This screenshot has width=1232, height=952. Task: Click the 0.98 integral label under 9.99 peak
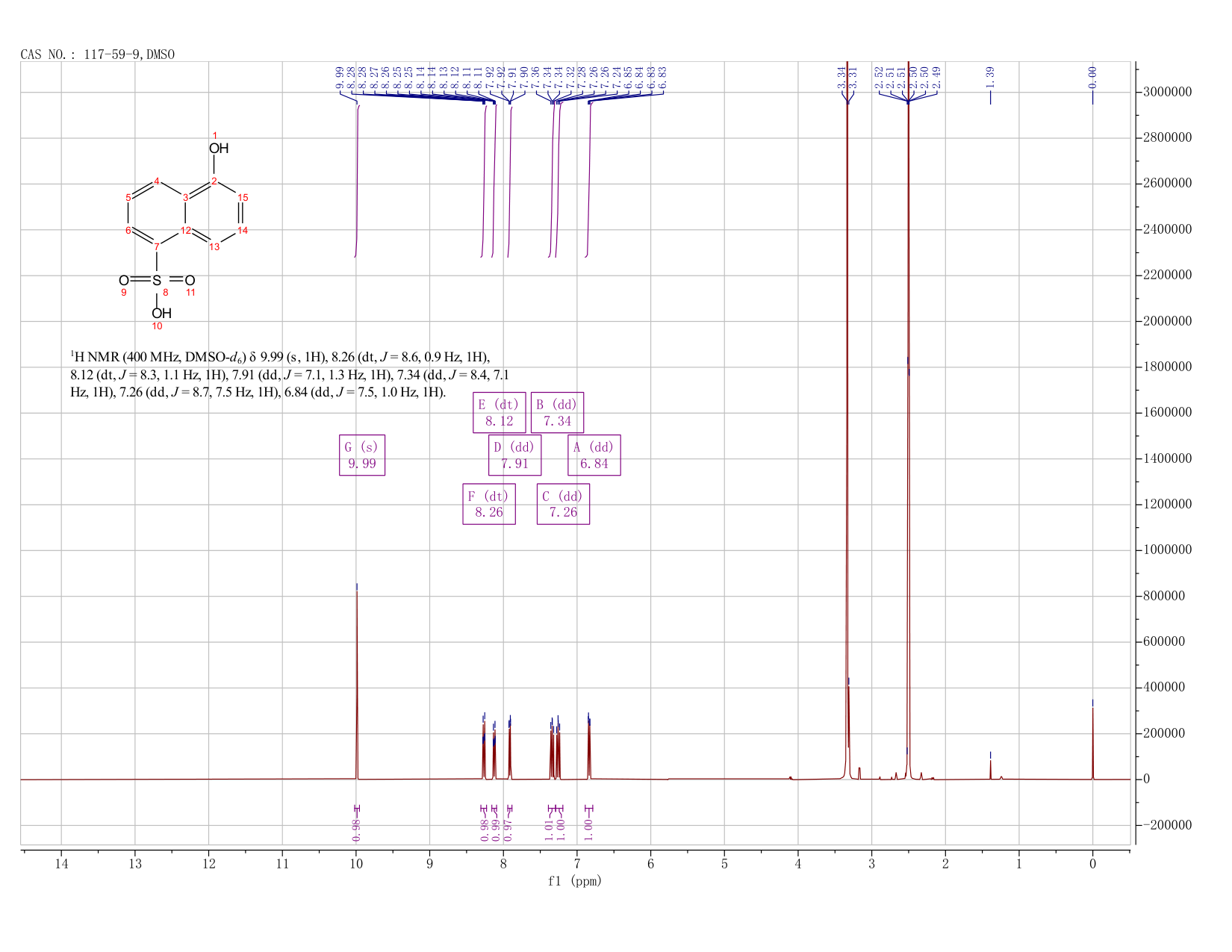click(x=356, y=830)
